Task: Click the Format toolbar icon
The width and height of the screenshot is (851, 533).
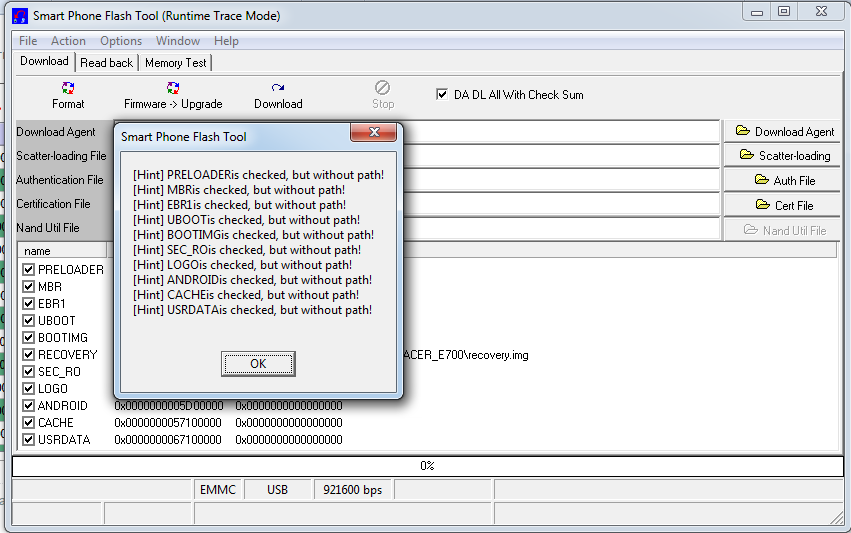Action: point(68,88)
